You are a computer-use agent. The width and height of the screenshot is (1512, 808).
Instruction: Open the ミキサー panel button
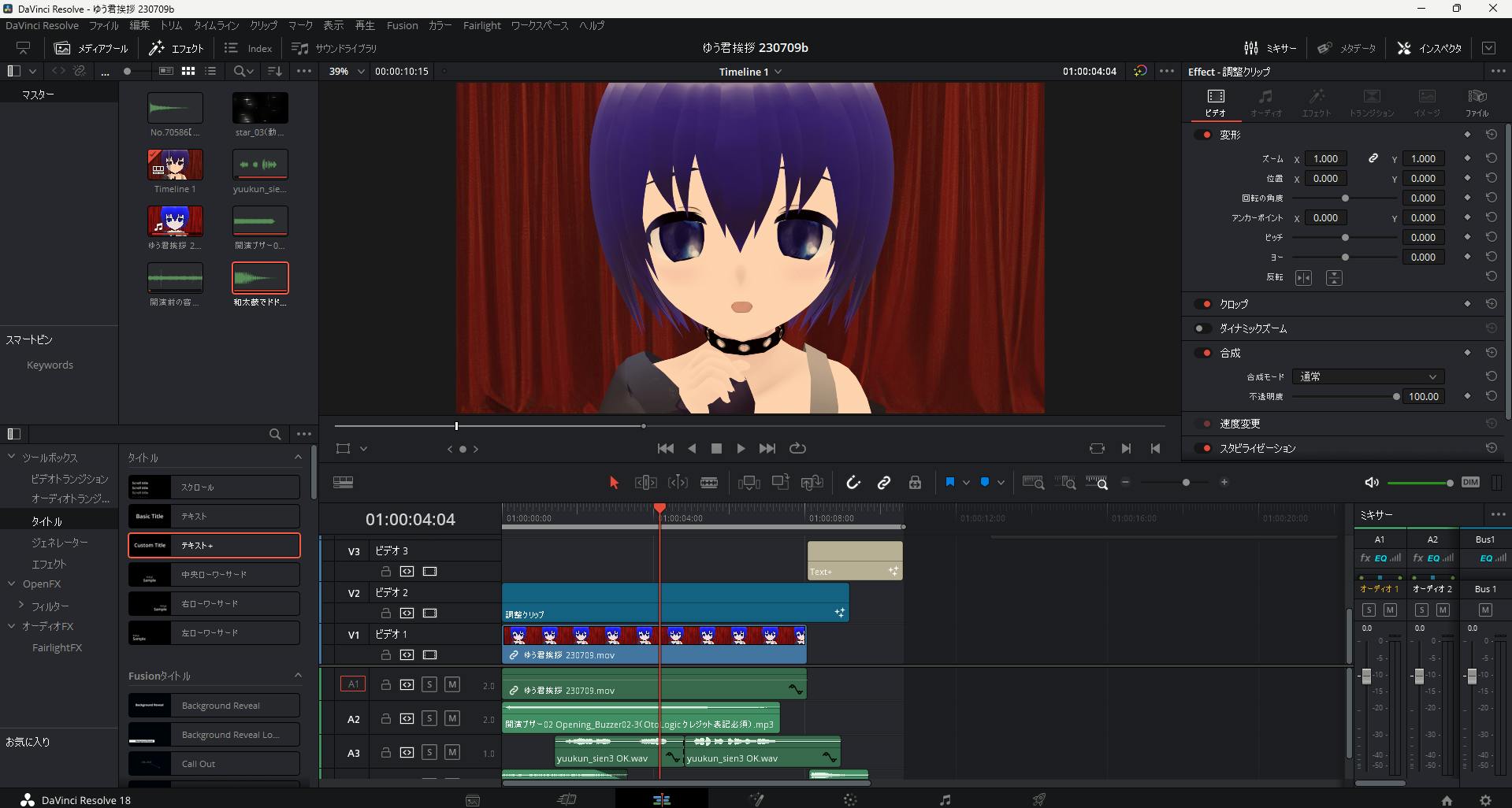click(x=1270, y=48)
